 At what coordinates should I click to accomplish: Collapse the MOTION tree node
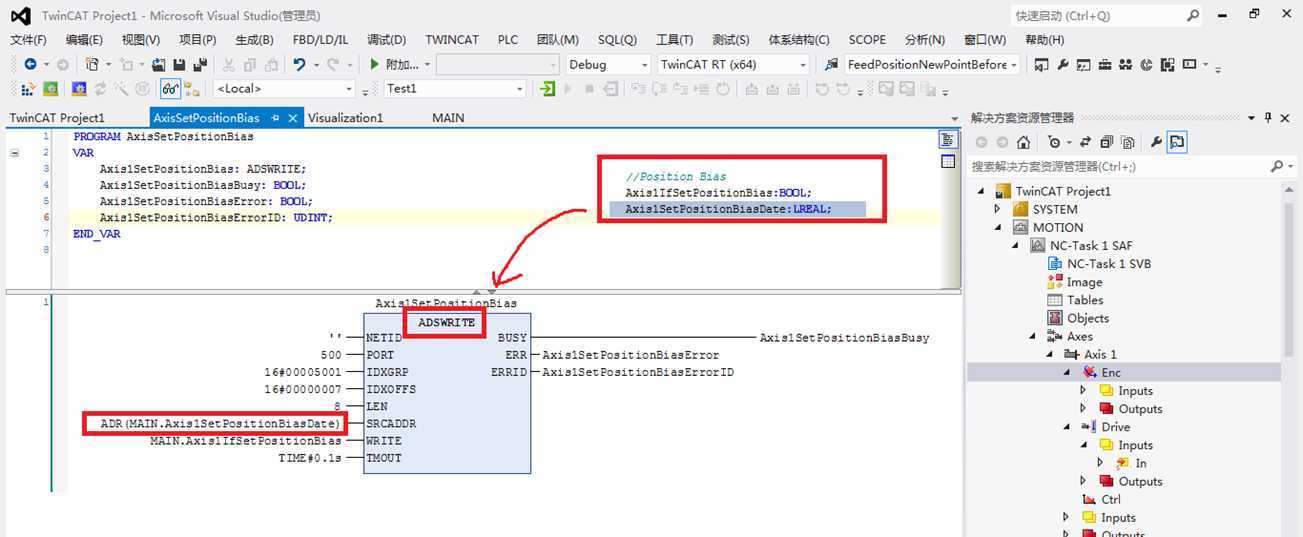pyautogui.click(x=997, y=227)
